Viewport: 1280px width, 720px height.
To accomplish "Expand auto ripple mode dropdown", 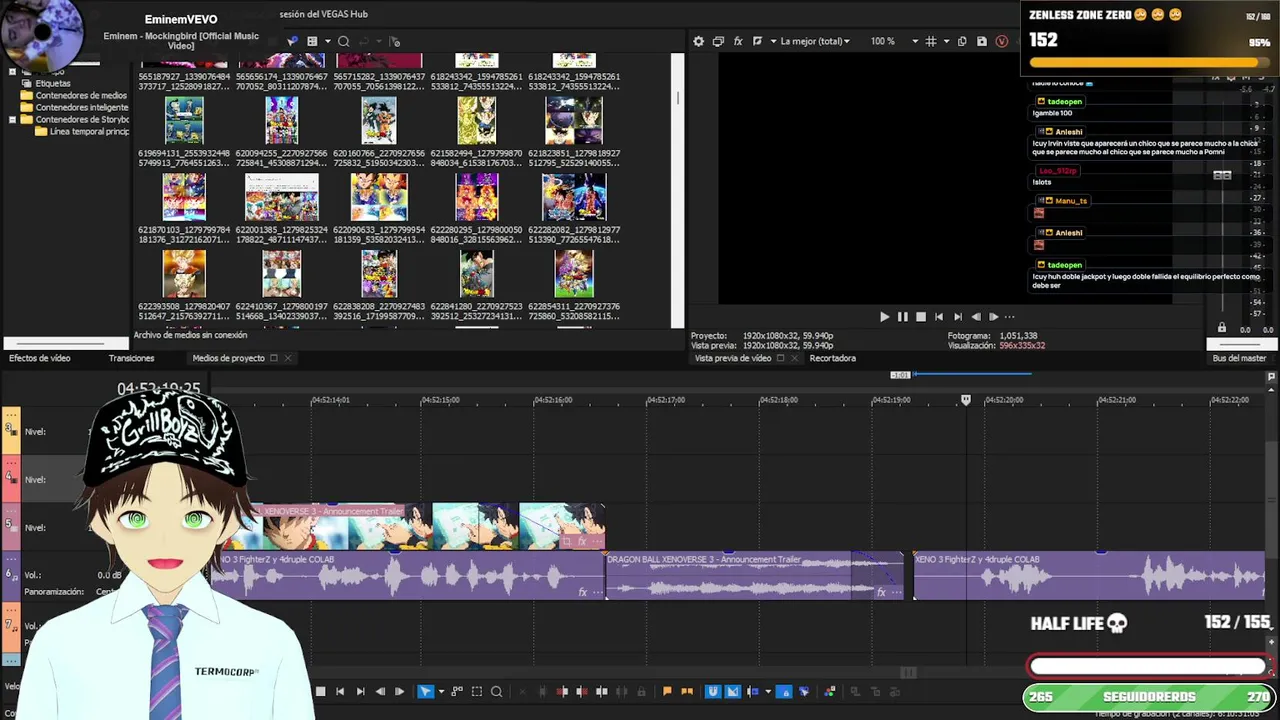I will 768,691.
